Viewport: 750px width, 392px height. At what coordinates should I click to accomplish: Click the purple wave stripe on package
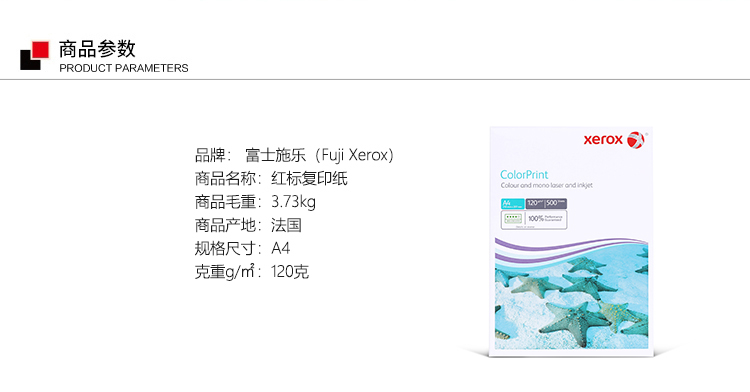[x=569, y=248]
